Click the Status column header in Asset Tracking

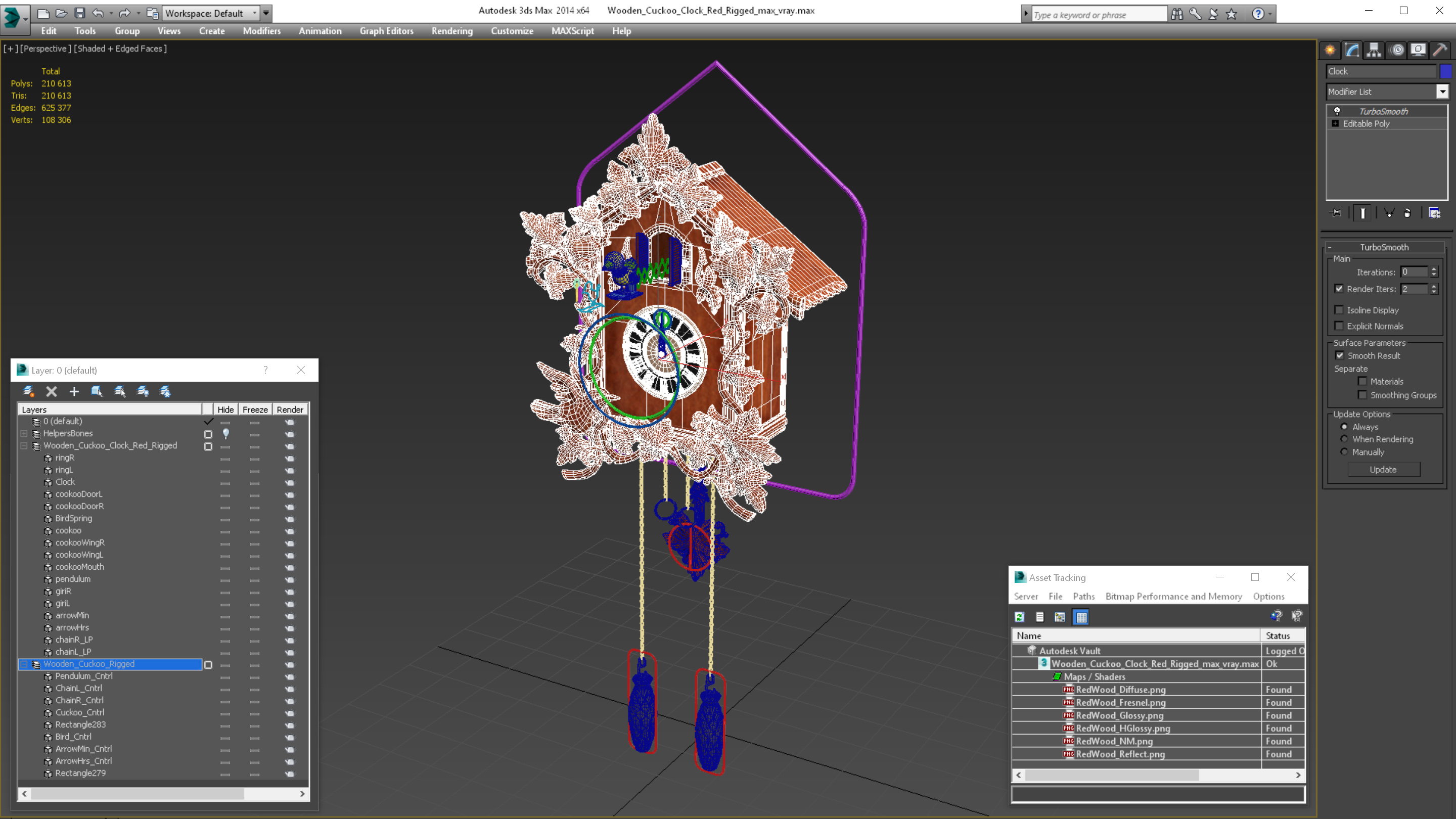(1282, 635)
